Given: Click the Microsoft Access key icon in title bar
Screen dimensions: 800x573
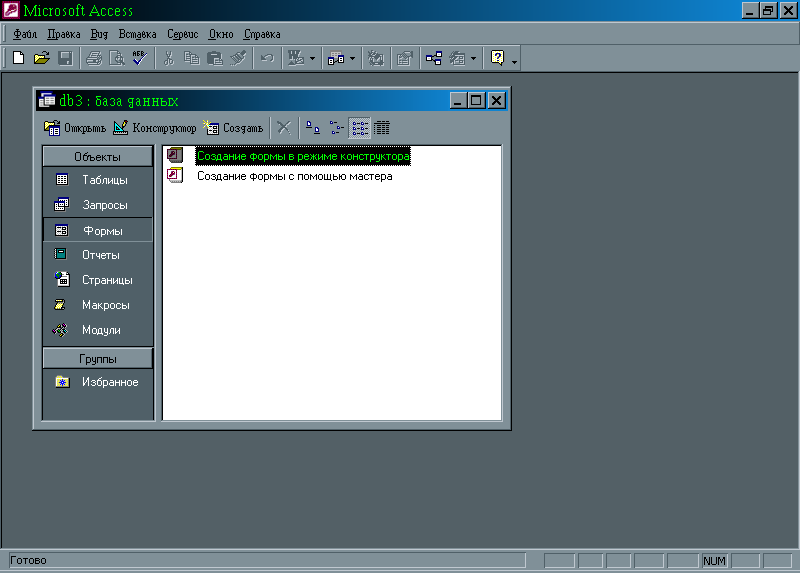Looking at the screenshot, I should coord(11,10).
